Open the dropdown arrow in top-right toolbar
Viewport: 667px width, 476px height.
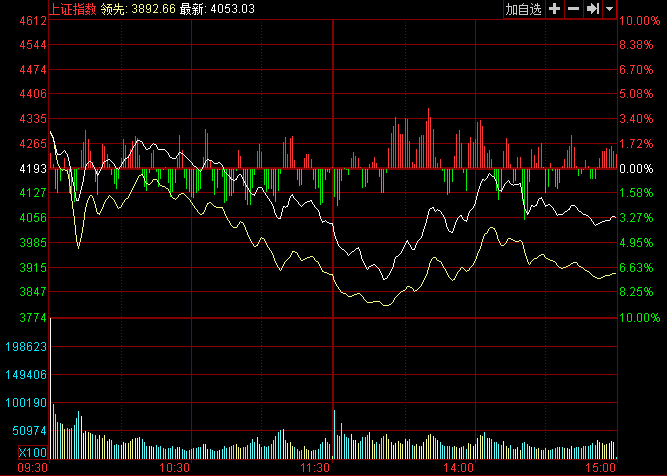(x=609, y=9)
